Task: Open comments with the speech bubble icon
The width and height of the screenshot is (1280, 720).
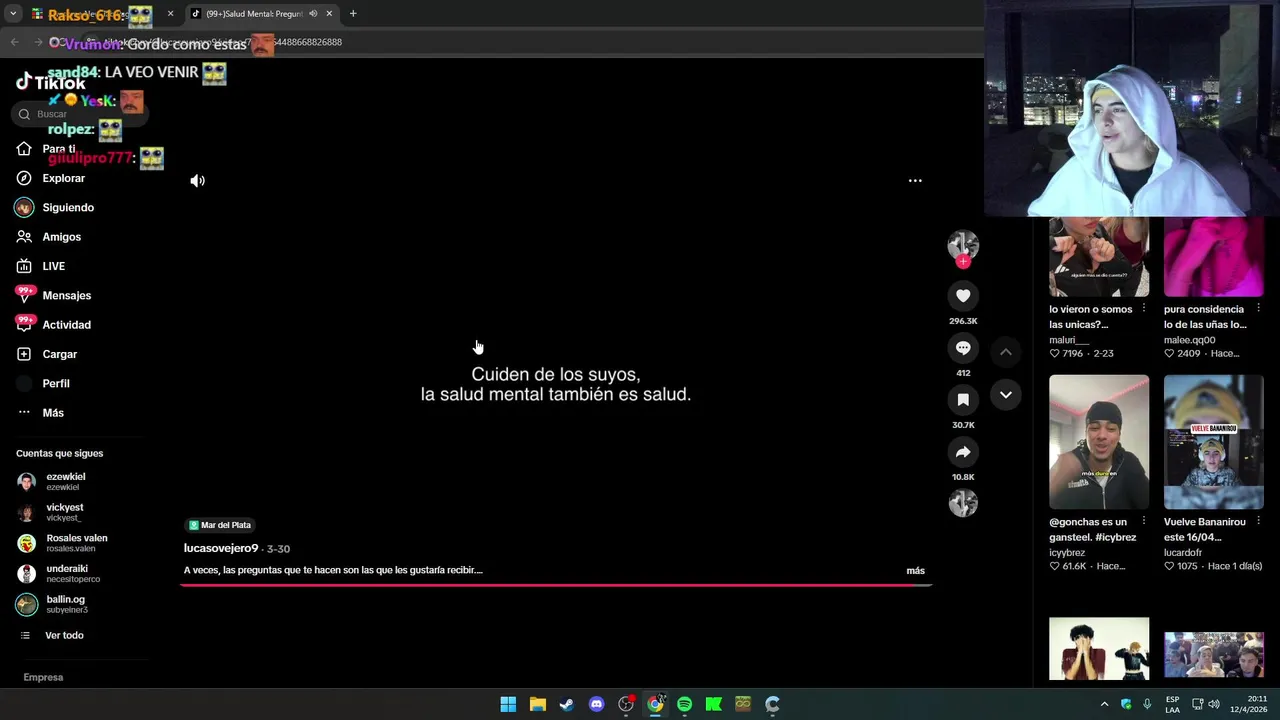Action: (963, 348)
